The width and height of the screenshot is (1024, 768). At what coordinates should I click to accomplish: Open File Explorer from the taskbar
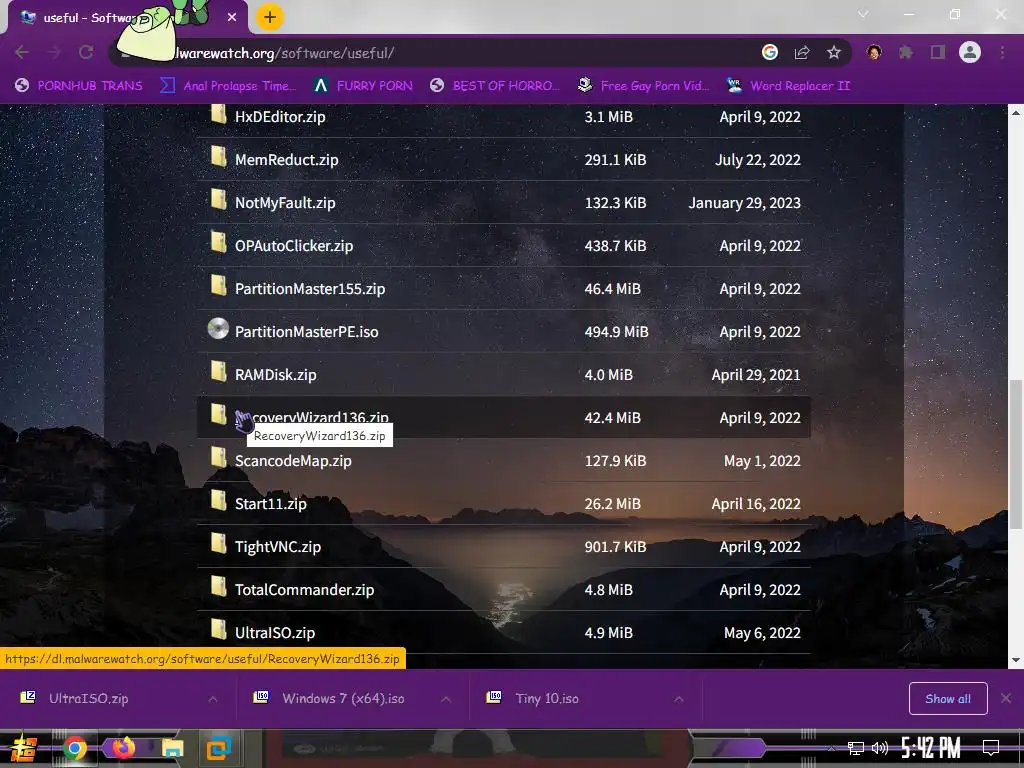(172, 748)
